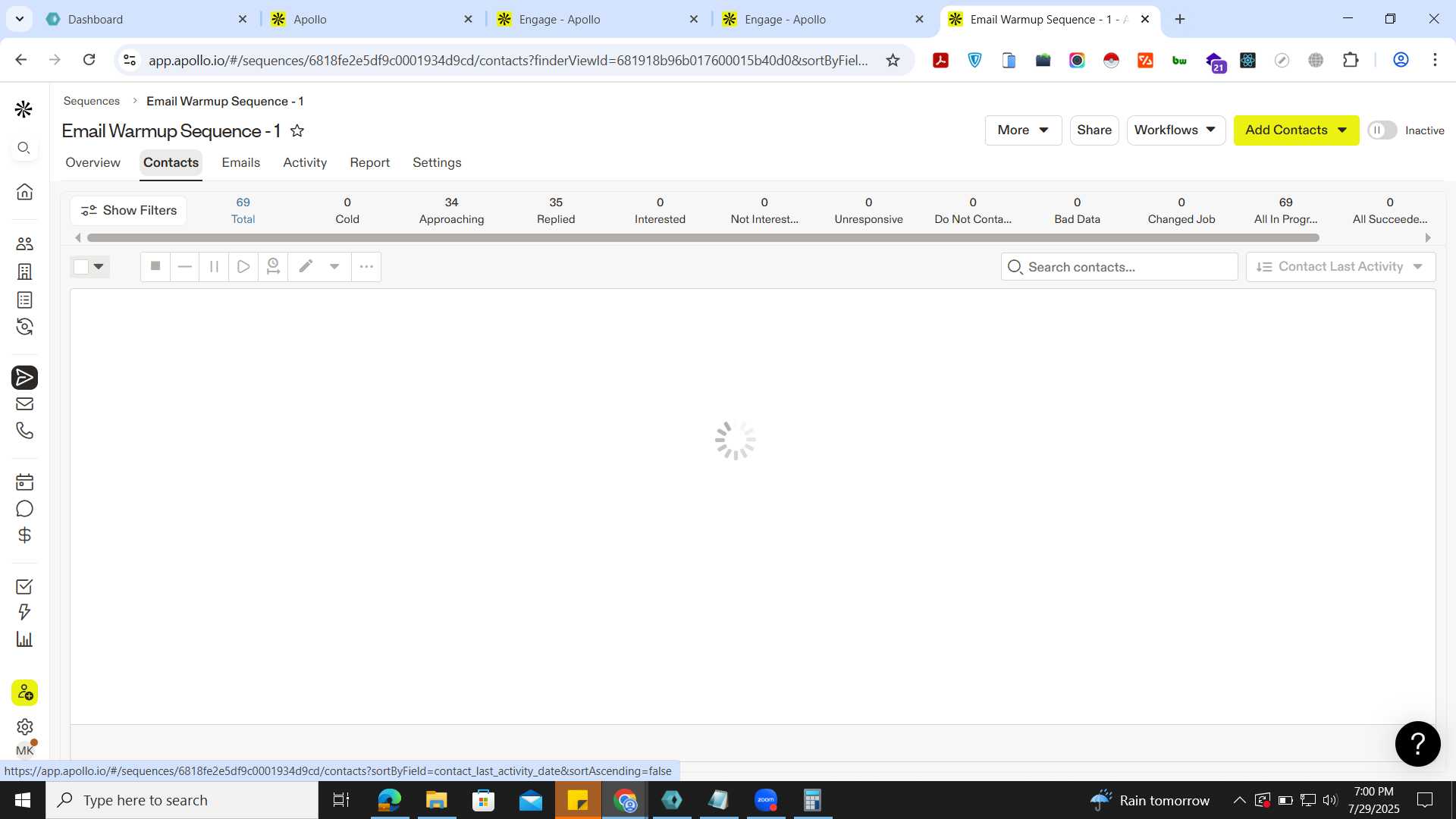Reload the page
Screen dimensions: 1456x819
[89, 60]
